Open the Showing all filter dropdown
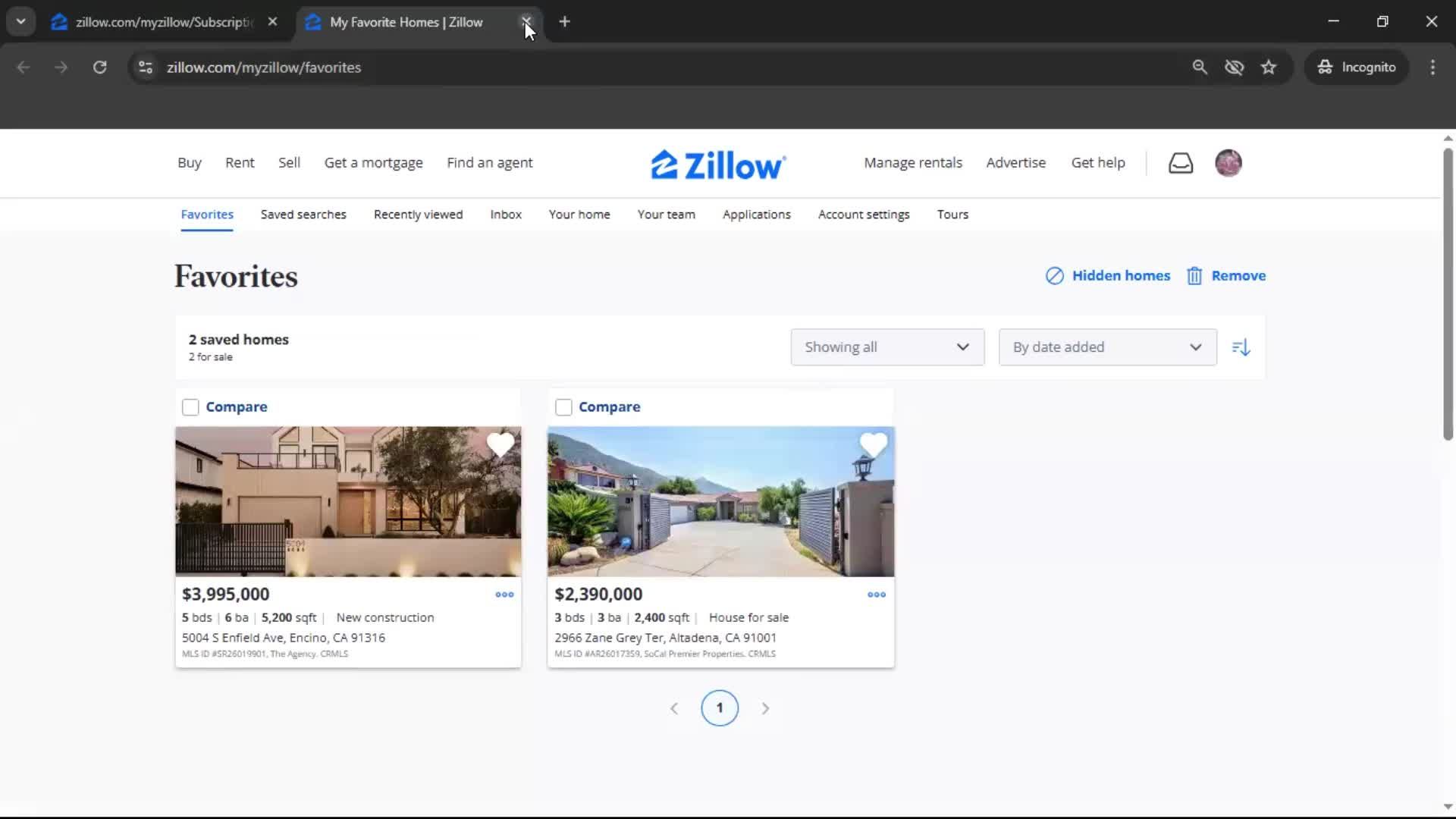The image size is (1456, 819). (x=887, y=347)
